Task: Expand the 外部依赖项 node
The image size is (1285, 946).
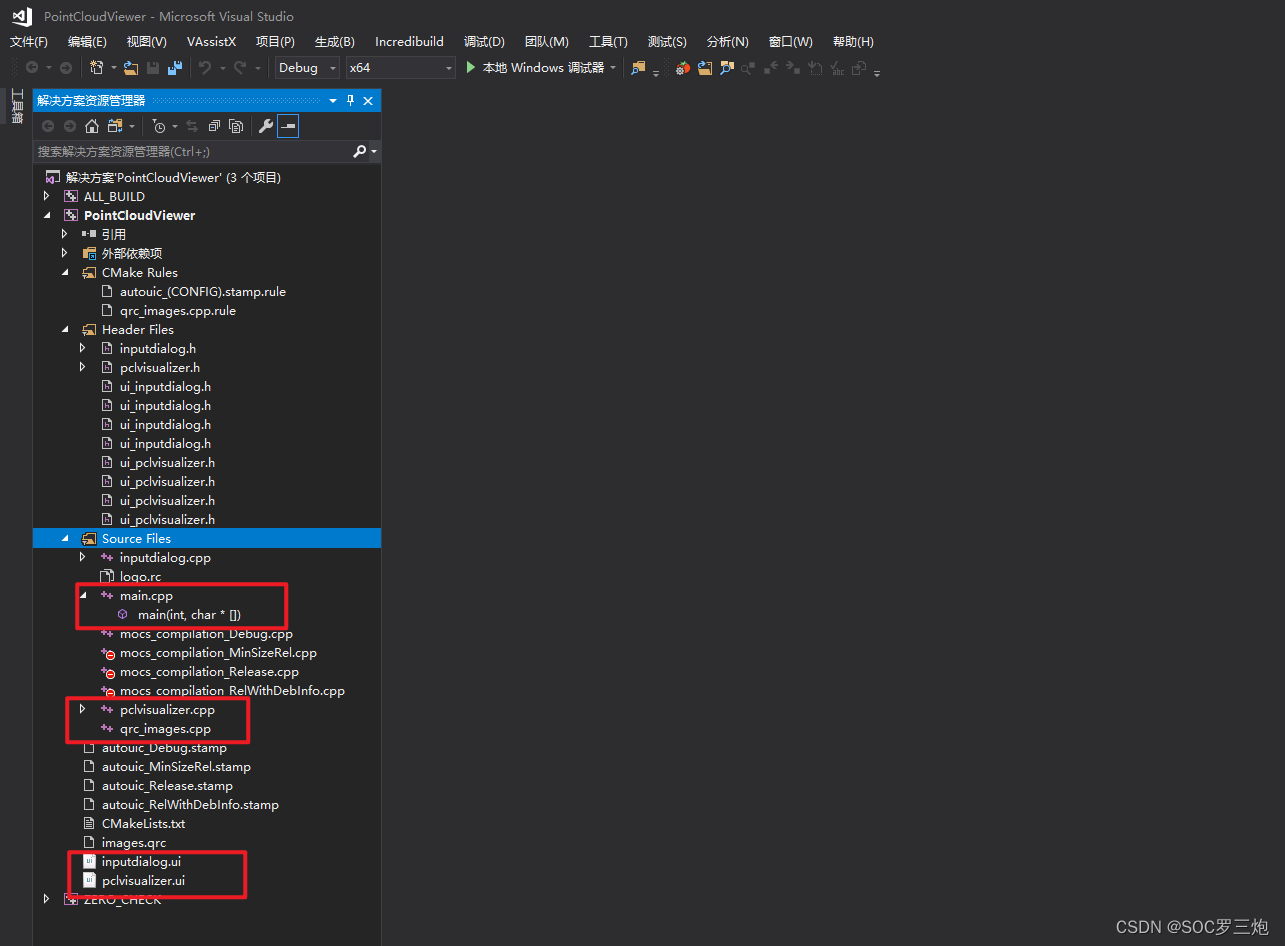Action: tap(64, 253)
